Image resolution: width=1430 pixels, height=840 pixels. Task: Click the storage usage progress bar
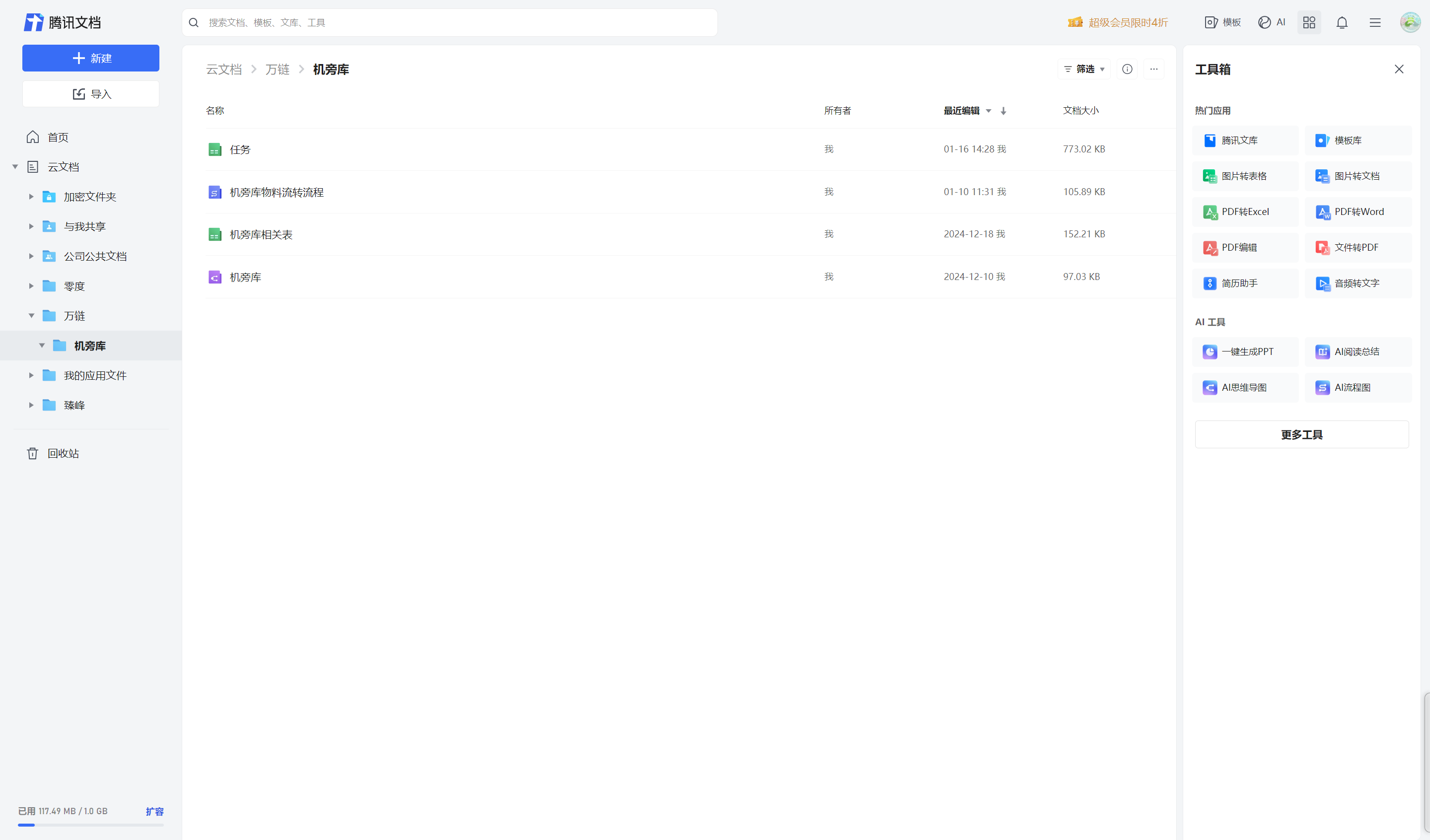click(x=91, y=825)
